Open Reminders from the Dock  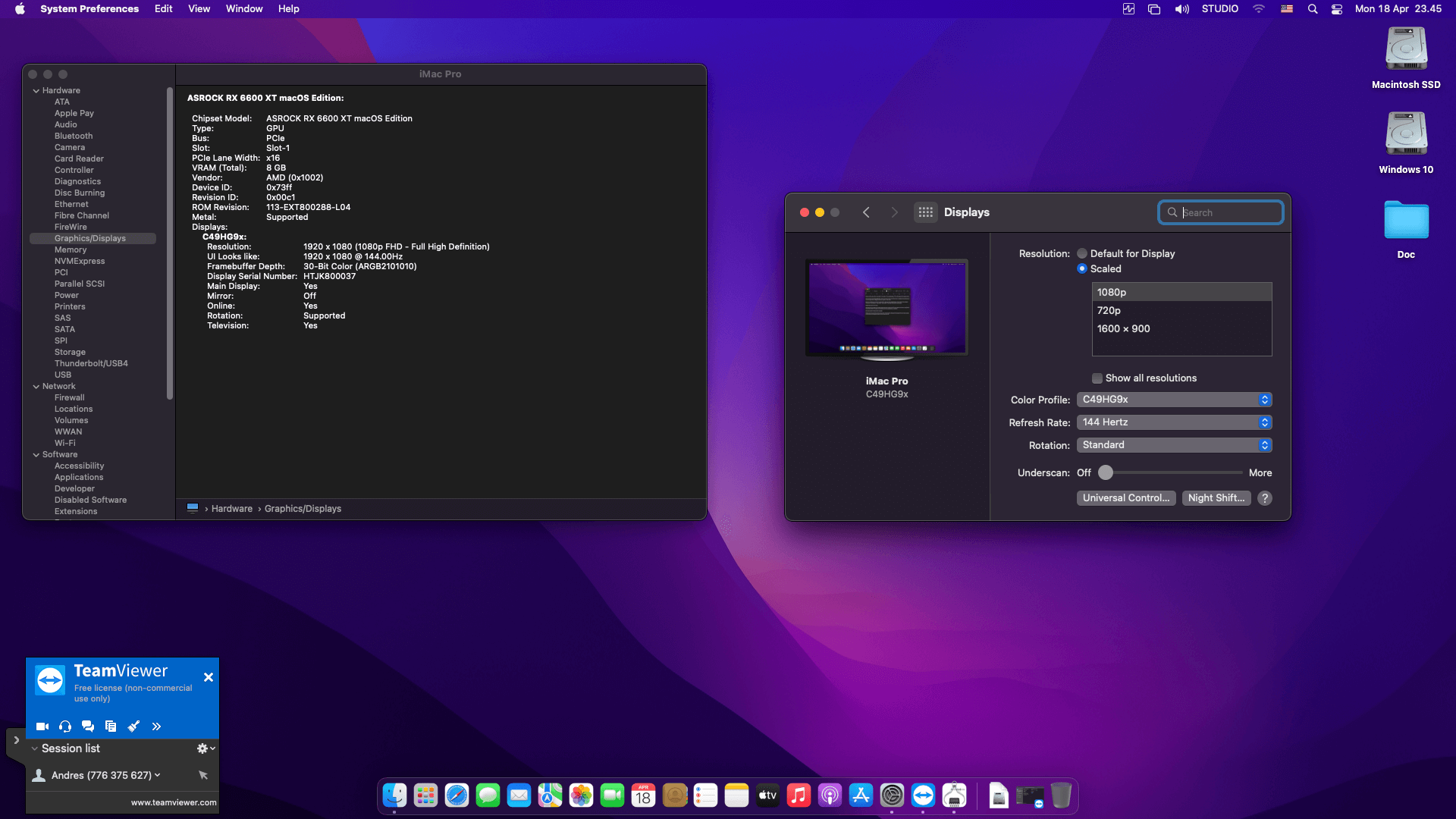click(x=705, y=795)
